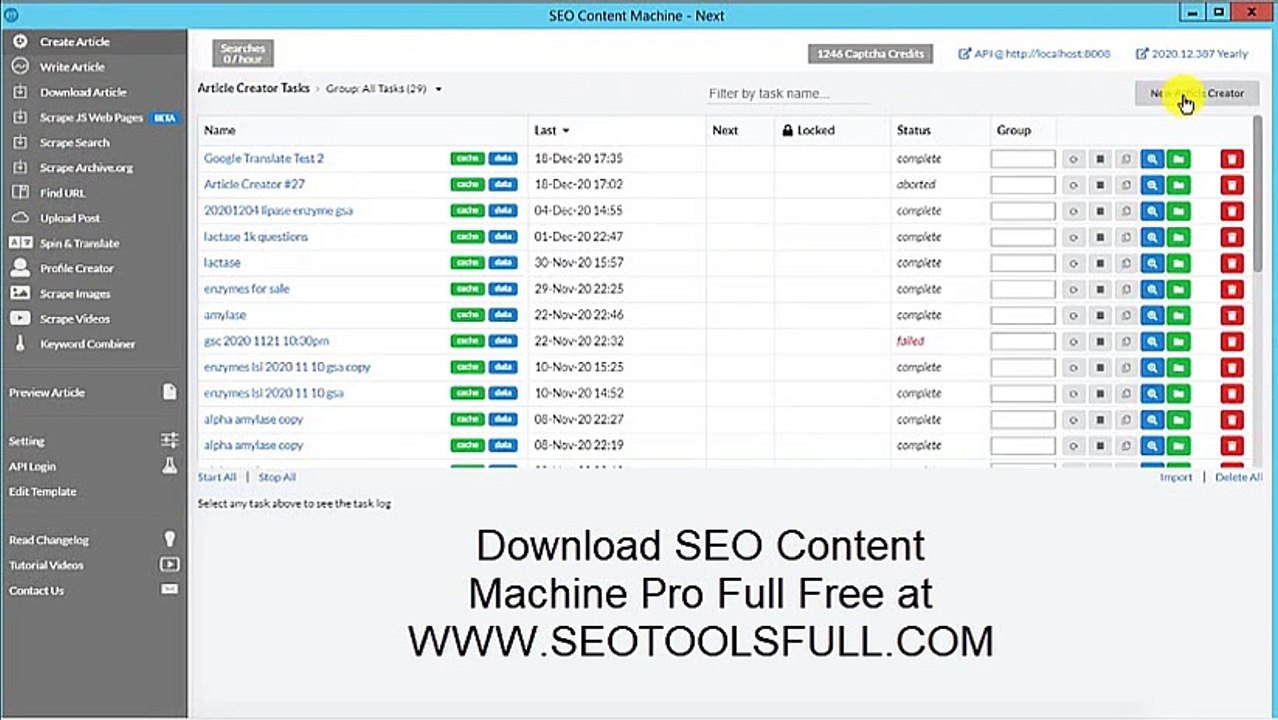Open Create Article in sidebar
Screen dimensions: 1278x720
click(x=75, y=42)
